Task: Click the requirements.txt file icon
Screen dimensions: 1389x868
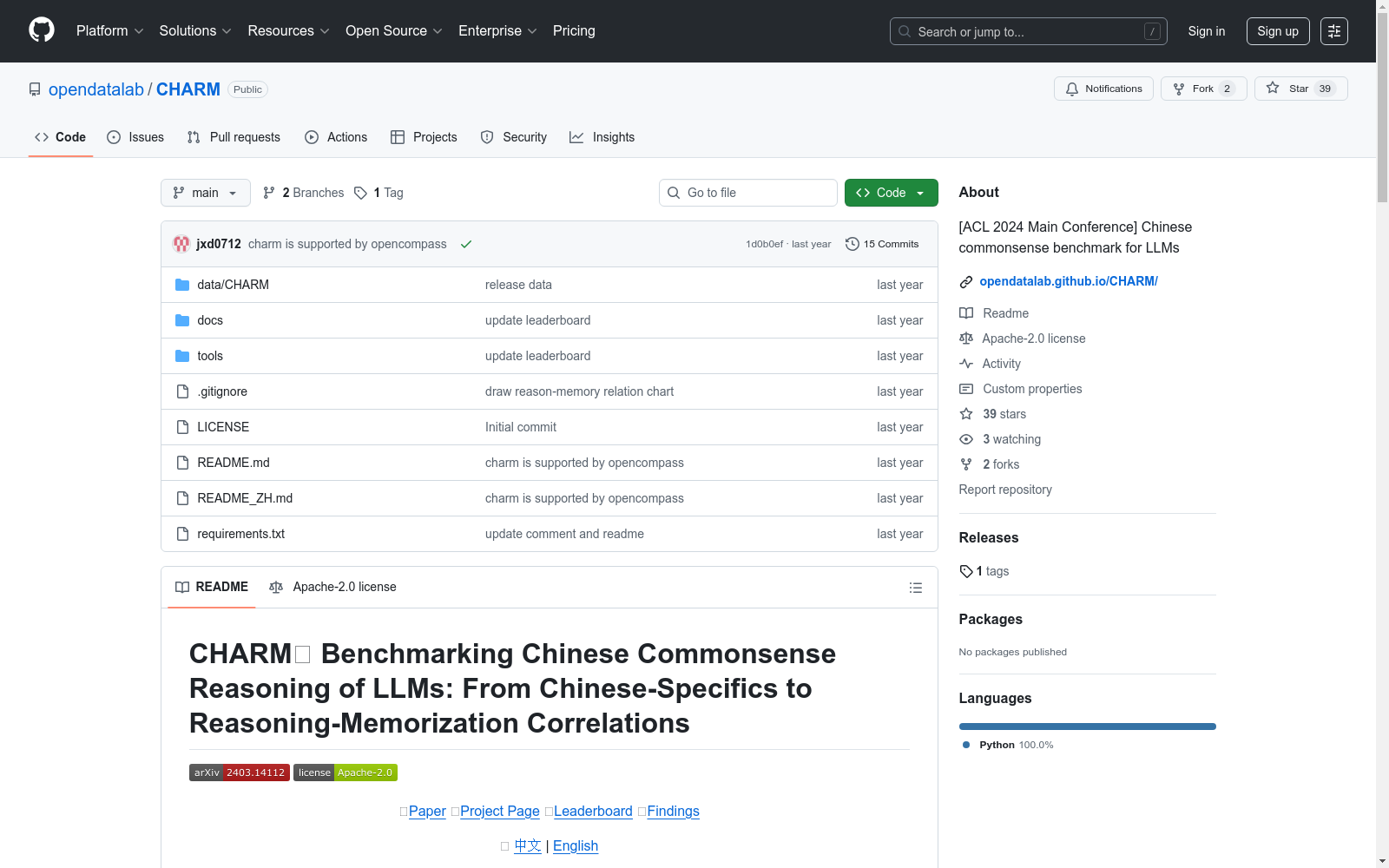Action: [182, 534]
